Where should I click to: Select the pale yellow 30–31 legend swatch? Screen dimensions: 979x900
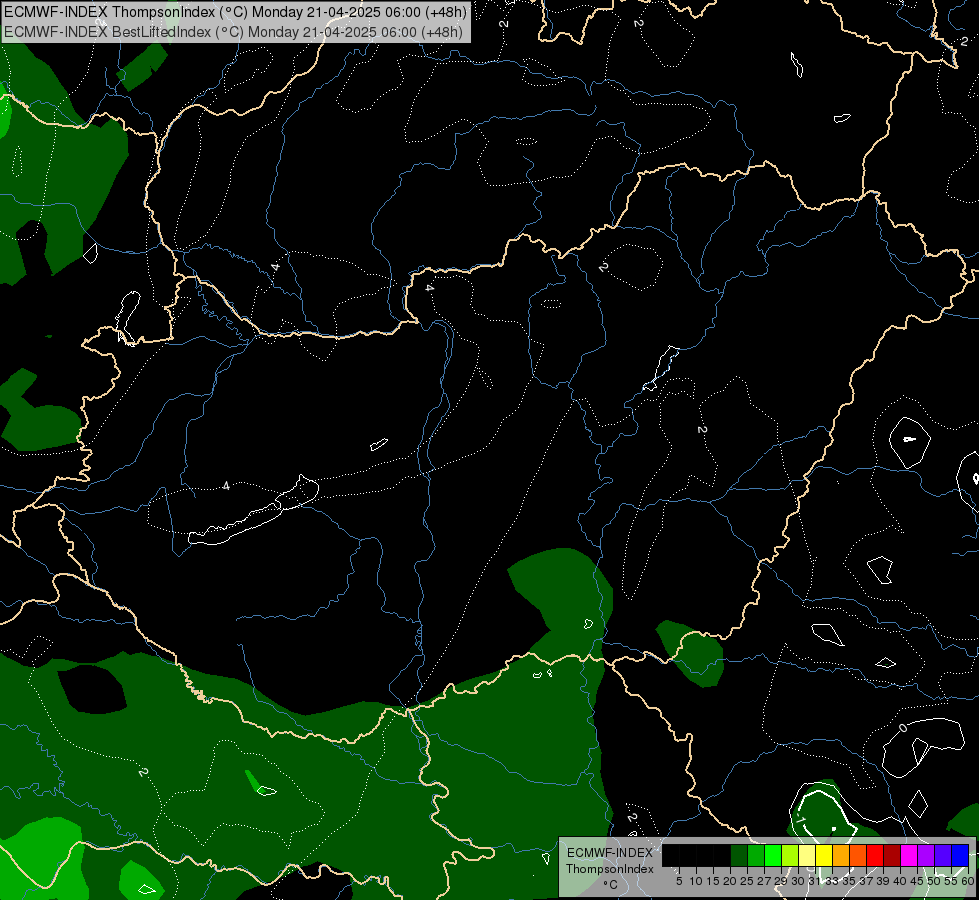coord(807,855)
